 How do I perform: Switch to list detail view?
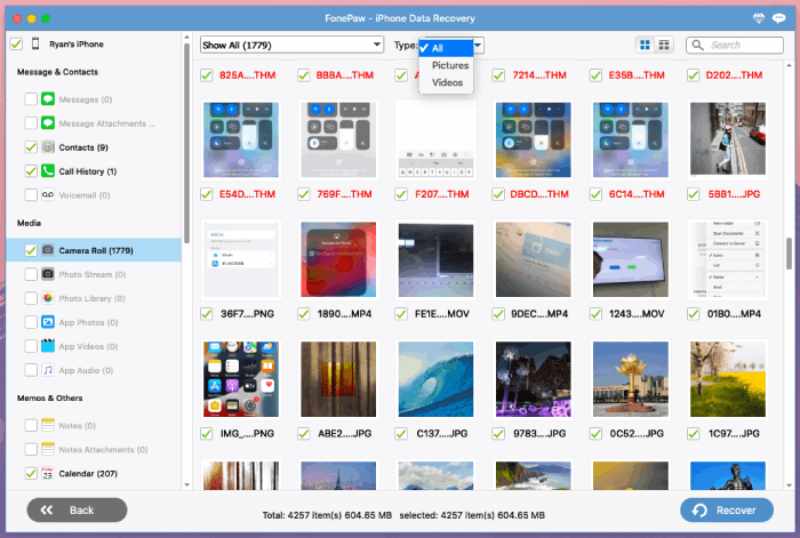pyautogui.click(x=665, y=45)
